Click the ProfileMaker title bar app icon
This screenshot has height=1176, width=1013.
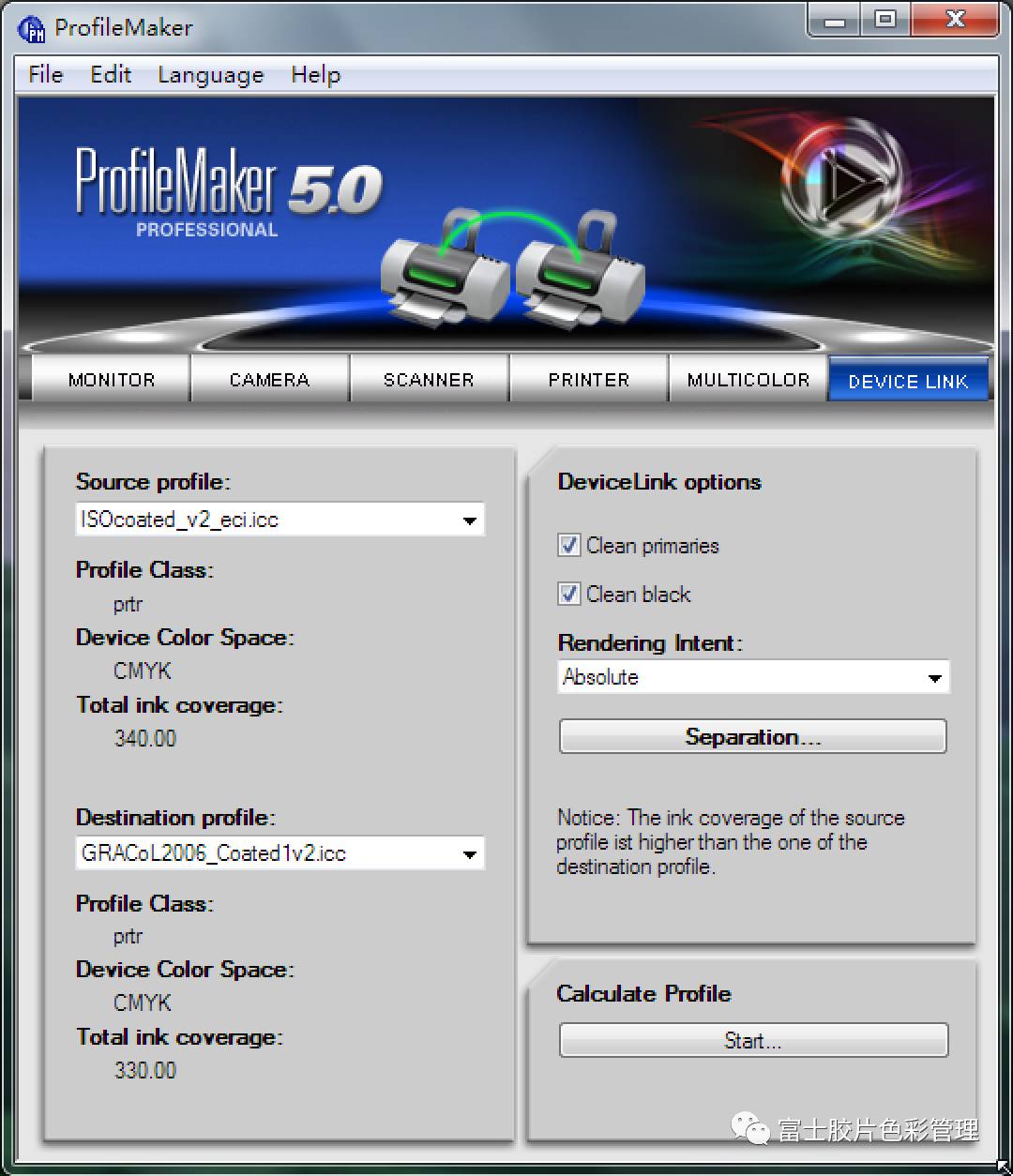coord(31,29)
